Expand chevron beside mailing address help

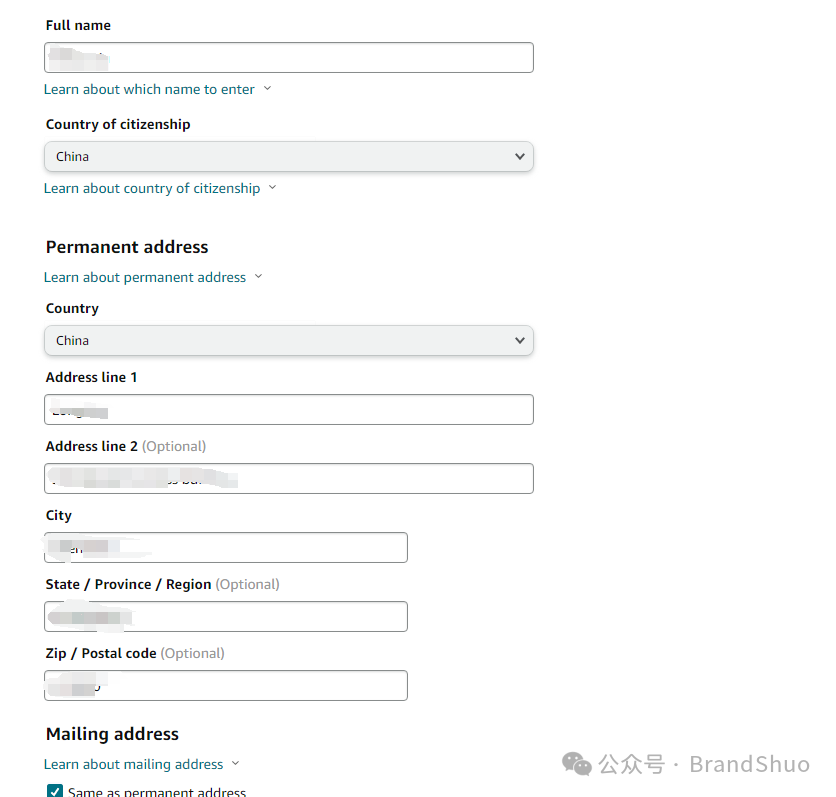click(x=236, y=764)
